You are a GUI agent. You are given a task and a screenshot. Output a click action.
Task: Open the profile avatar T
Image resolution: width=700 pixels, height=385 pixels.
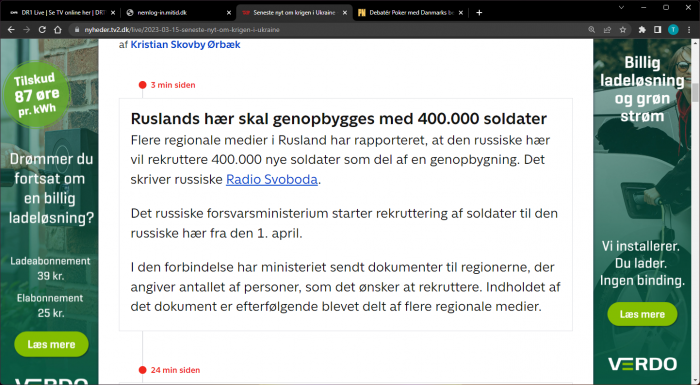[x=673, y=30]
